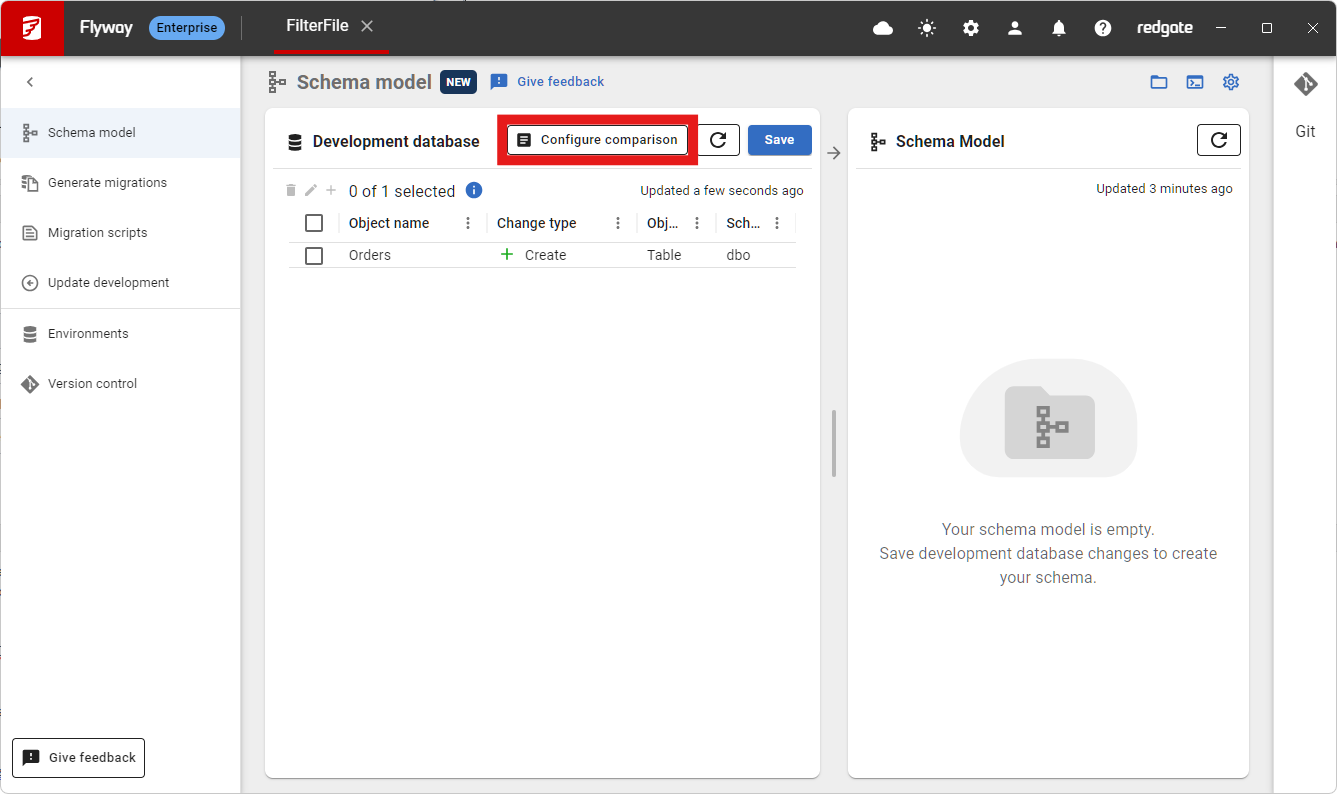Click the edit pencil icon
This screenshot has width=1337, height=794.
[x=311, y=190]
